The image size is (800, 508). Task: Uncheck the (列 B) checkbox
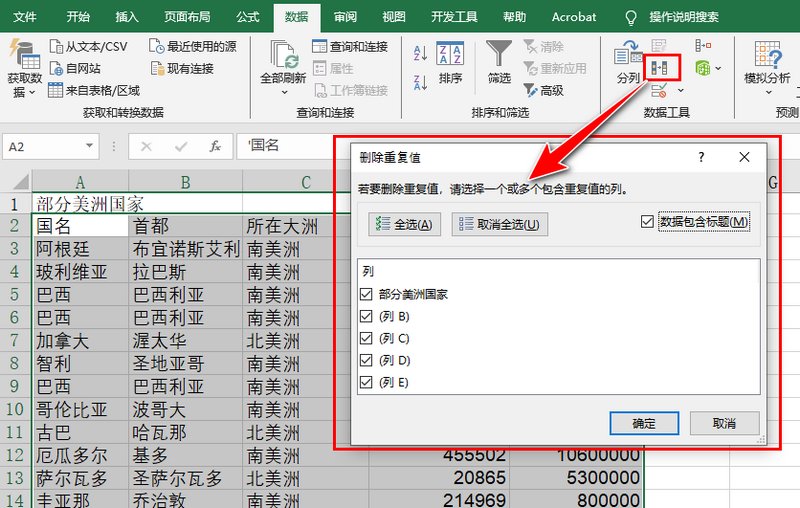[x=366, y=316]
